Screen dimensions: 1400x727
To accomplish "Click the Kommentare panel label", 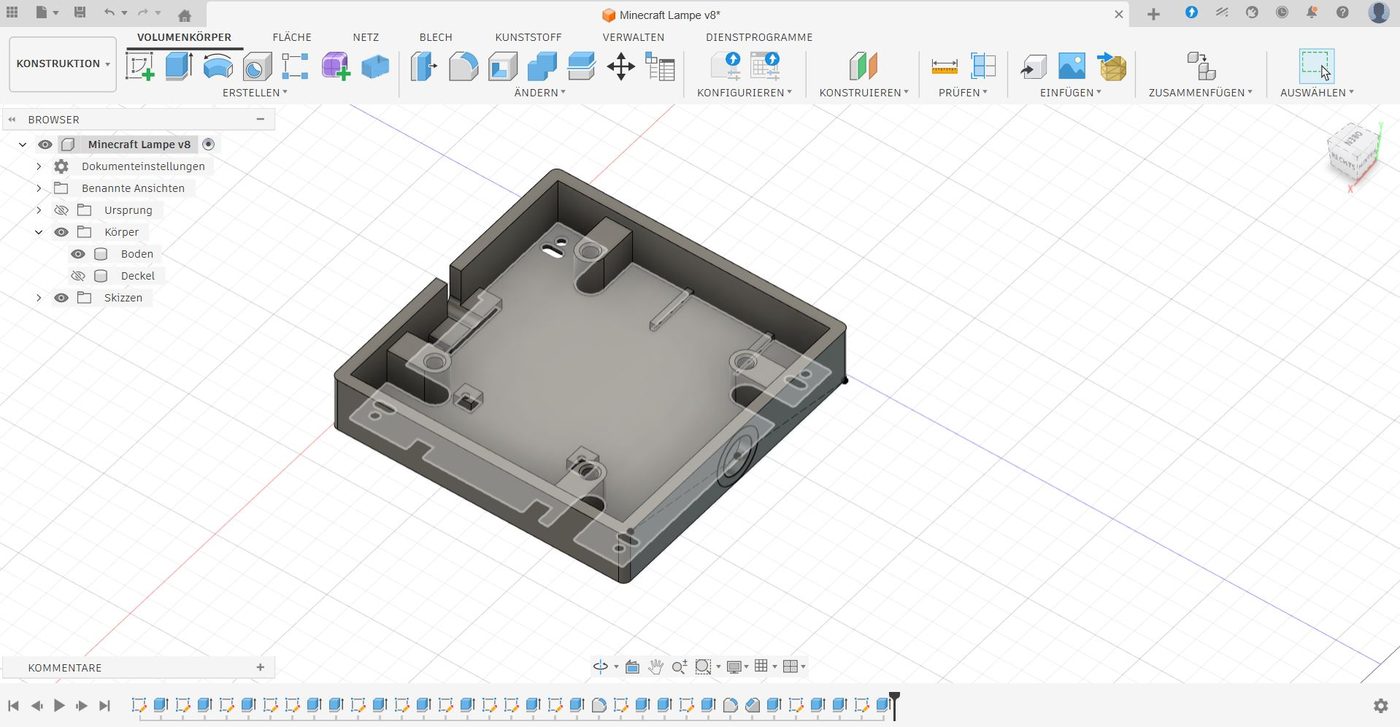I will (x=65, y=667).
